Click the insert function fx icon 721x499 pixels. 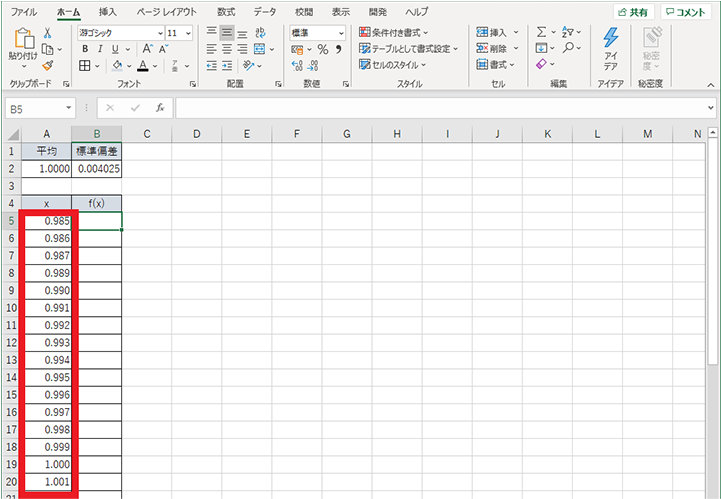pyautogui.click(x=160, y=108)
